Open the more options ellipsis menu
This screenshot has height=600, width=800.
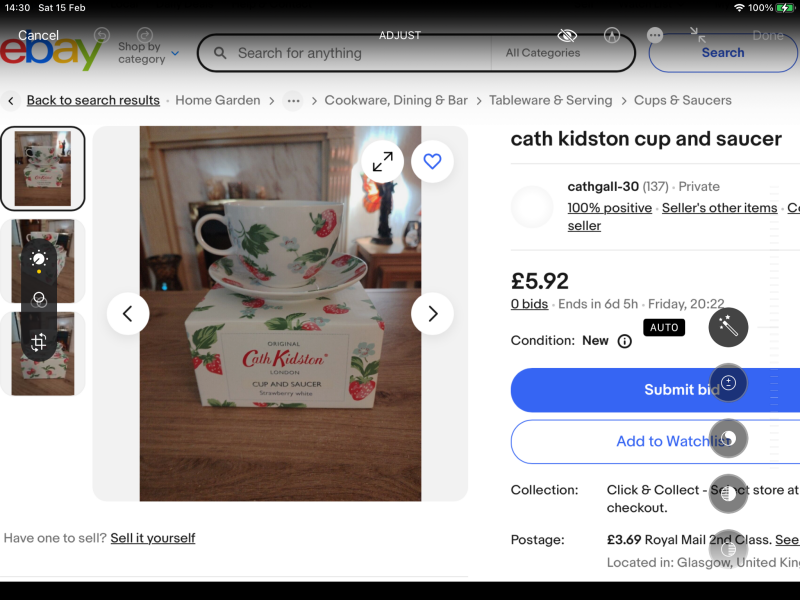[x=654, y=34]
